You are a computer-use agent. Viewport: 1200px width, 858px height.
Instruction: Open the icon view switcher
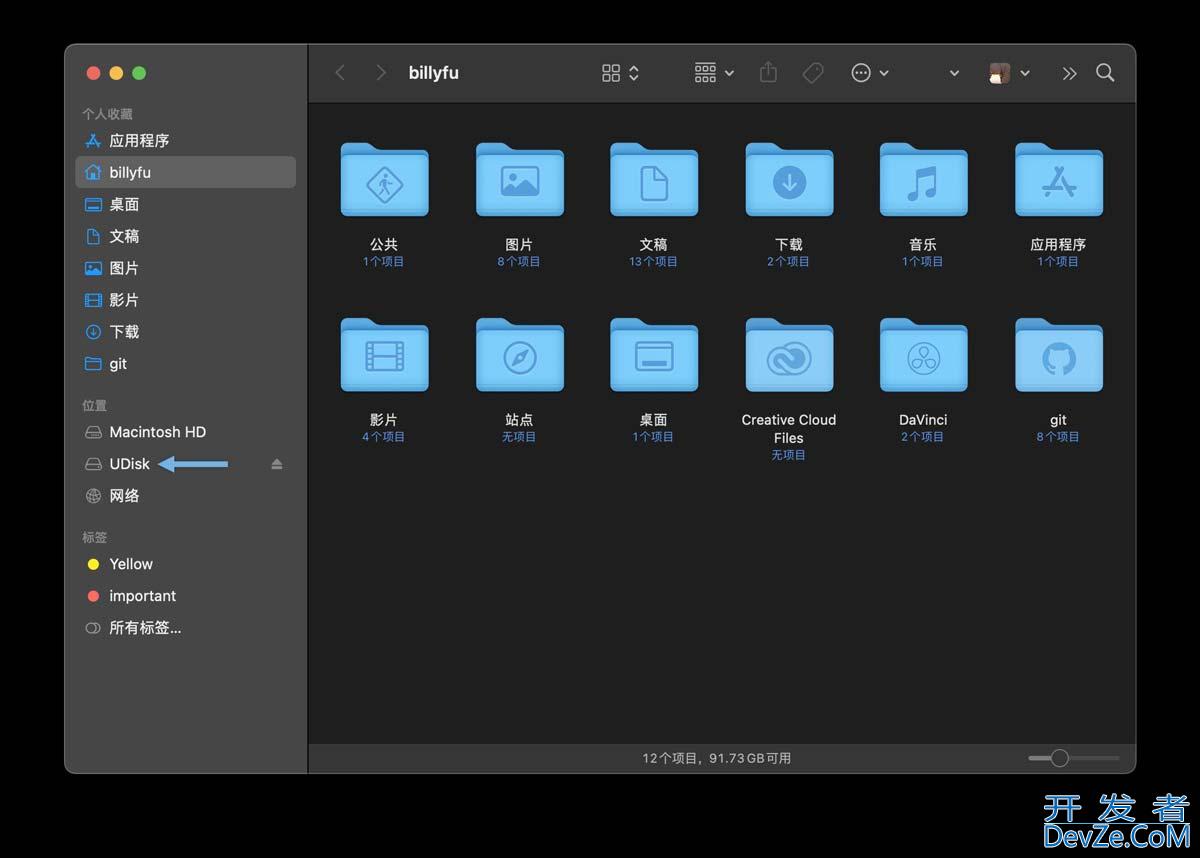pyautogui.click(x=620, y=73)
